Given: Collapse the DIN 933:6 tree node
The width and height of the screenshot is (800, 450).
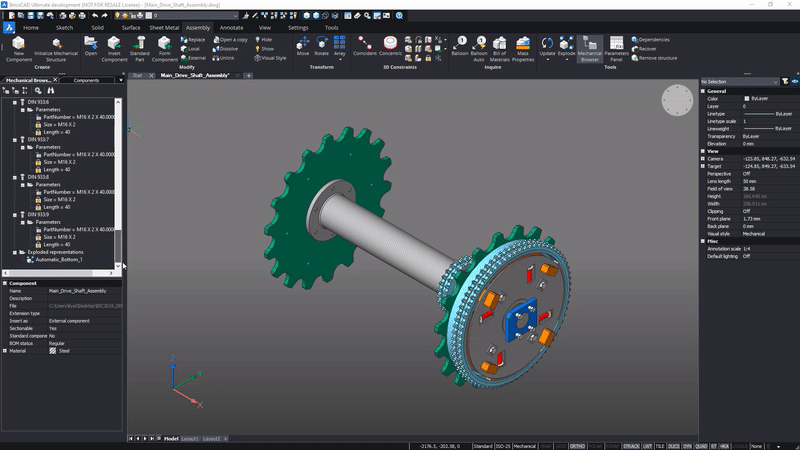Looking at the screenshot, I should pyautogui.click(x=15, y=102).
